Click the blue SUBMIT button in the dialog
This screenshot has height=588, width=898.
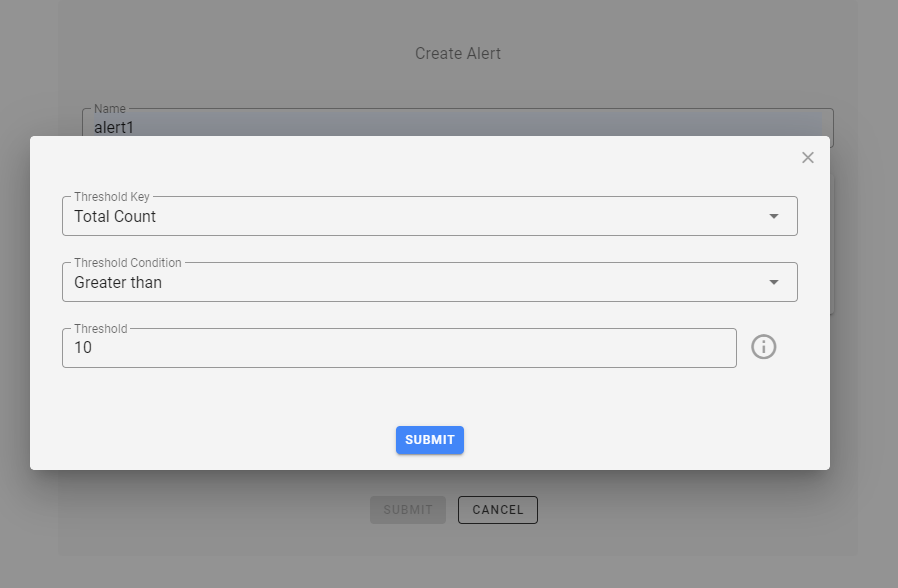(429, 439)
